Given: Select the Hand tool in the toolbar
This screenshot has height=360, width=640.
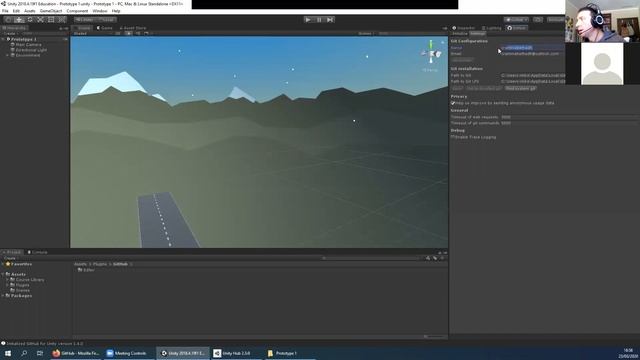Looking at the screenshot, I should [x=8, y=20].
